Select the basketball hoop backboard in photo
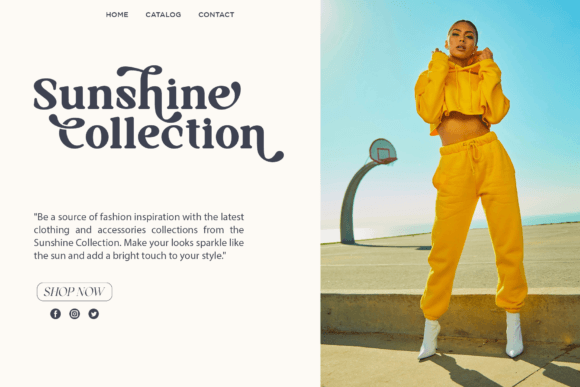This screenshot has width=580, height=387. (x=382, y=151)
